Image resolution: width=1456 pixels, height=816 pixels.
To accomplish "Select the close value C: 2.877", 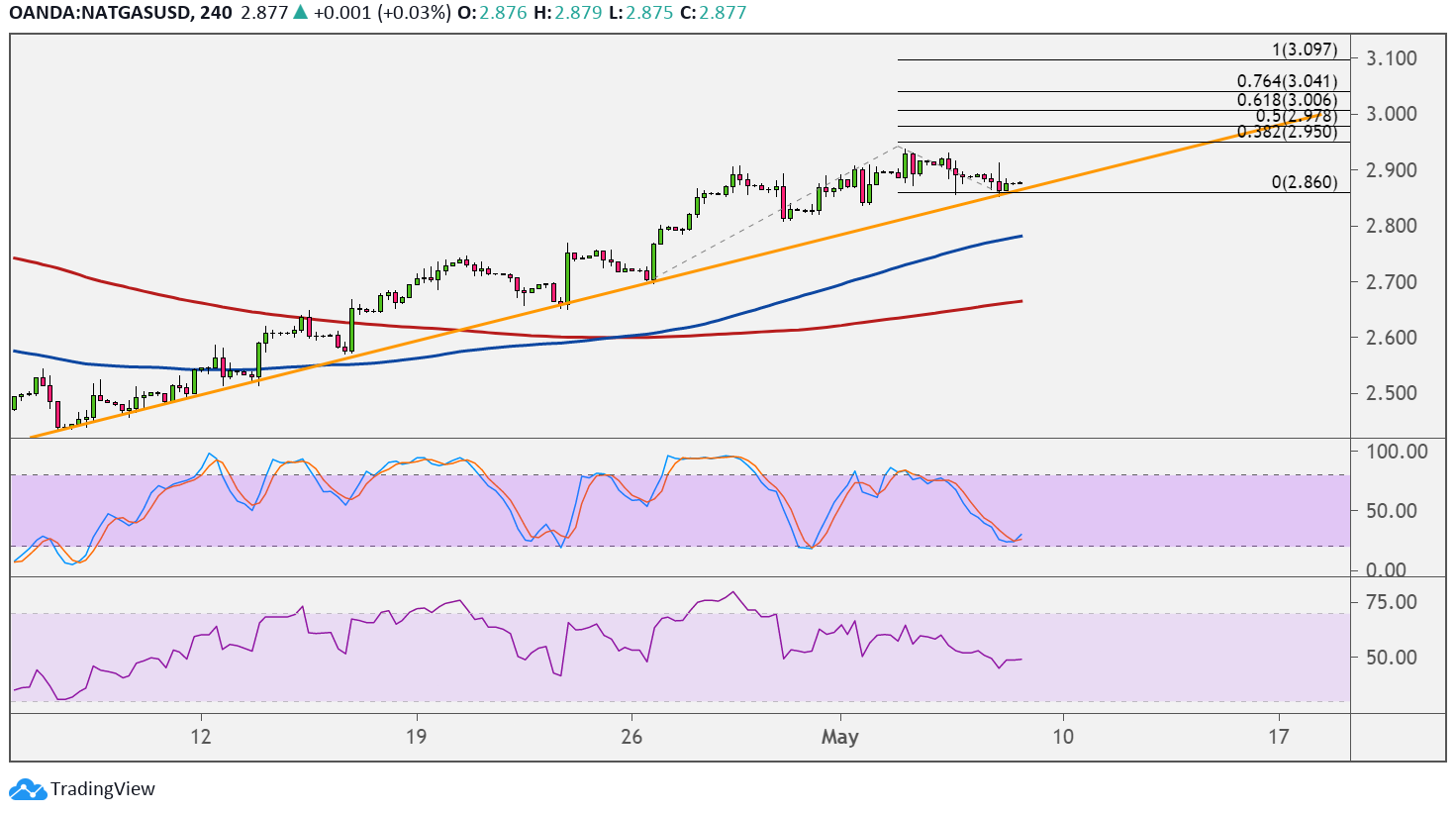I will (x=712, y=13).
